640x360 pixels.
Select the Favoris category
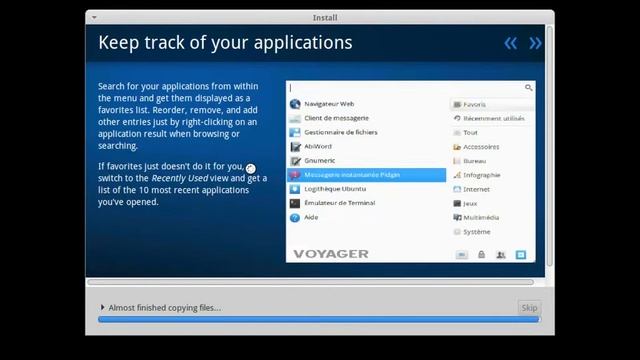pos(492,104)
